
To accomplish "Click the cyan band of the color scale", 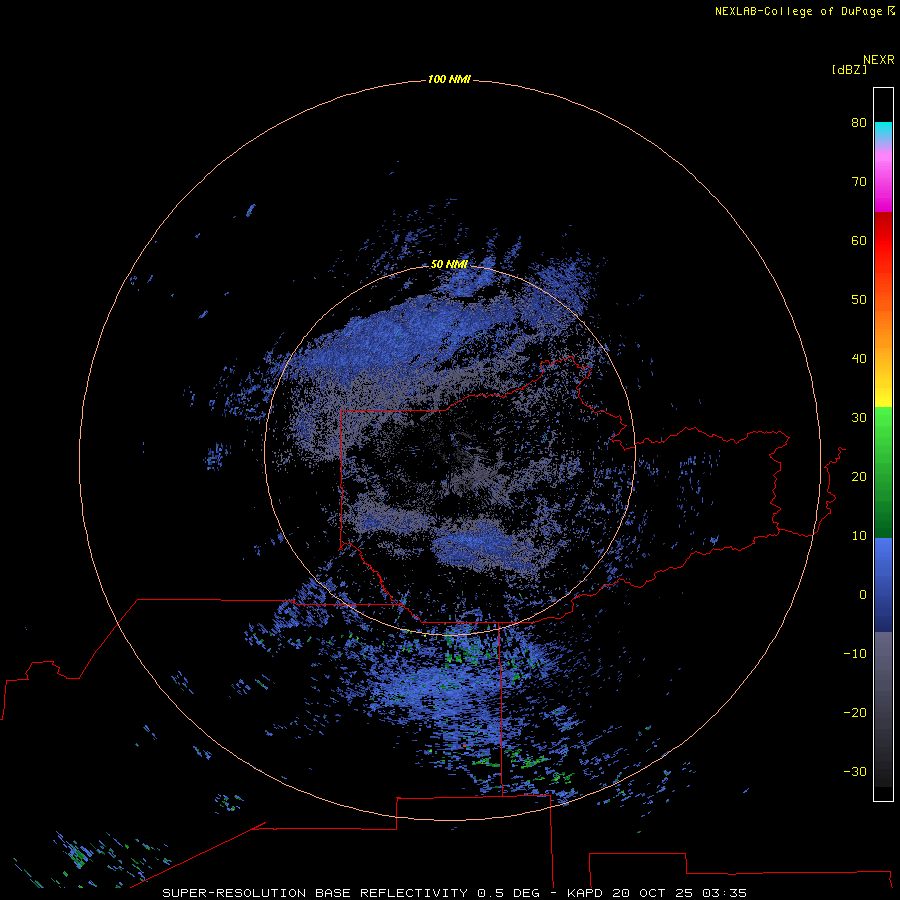I will (883, 130).
